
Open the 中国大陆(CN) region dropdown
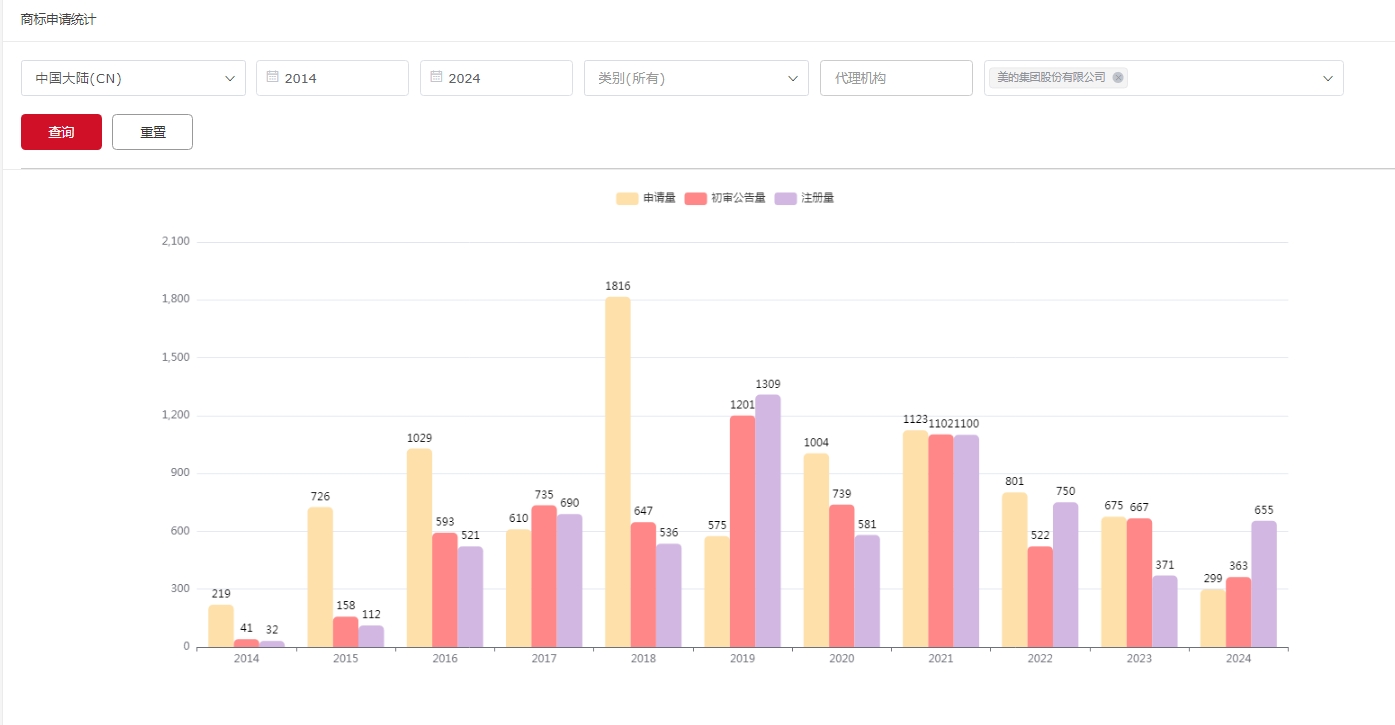point(133,78)
